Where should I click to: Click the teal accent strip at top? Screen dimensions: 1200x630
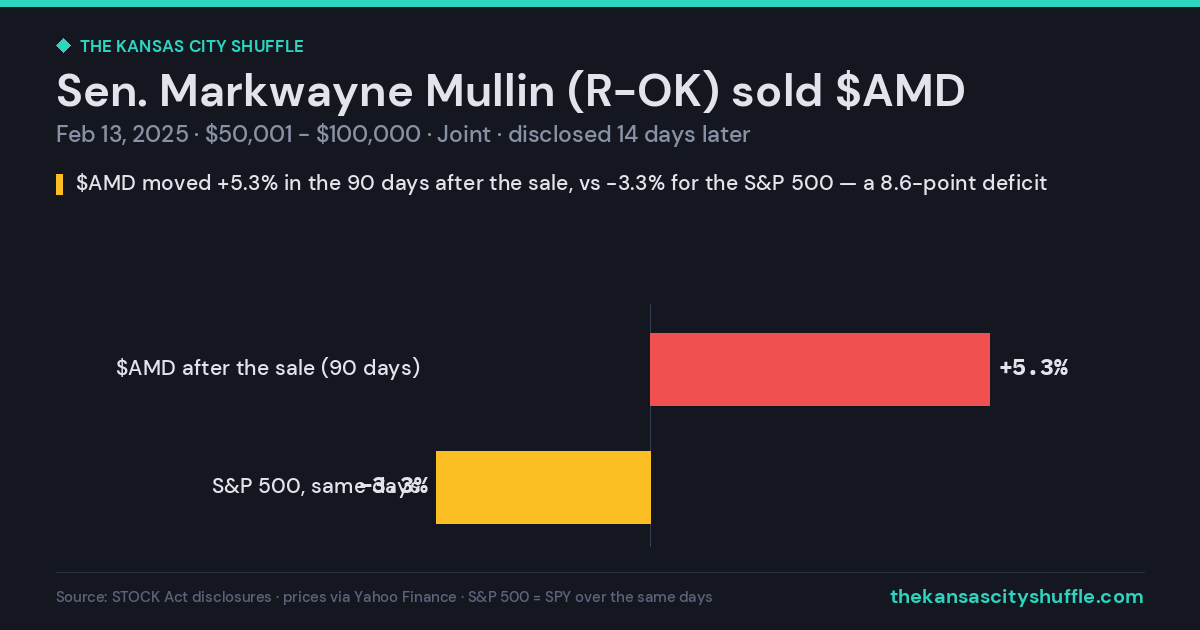coord(600,3)
